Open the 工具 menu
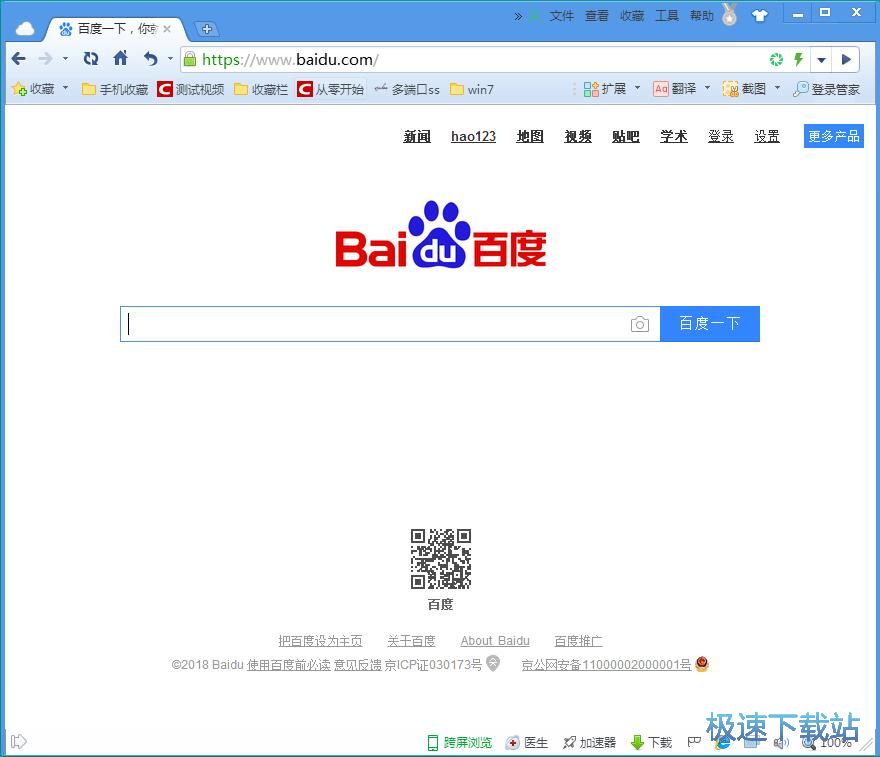The image size is (880, 757). click(x=667, y=16)
